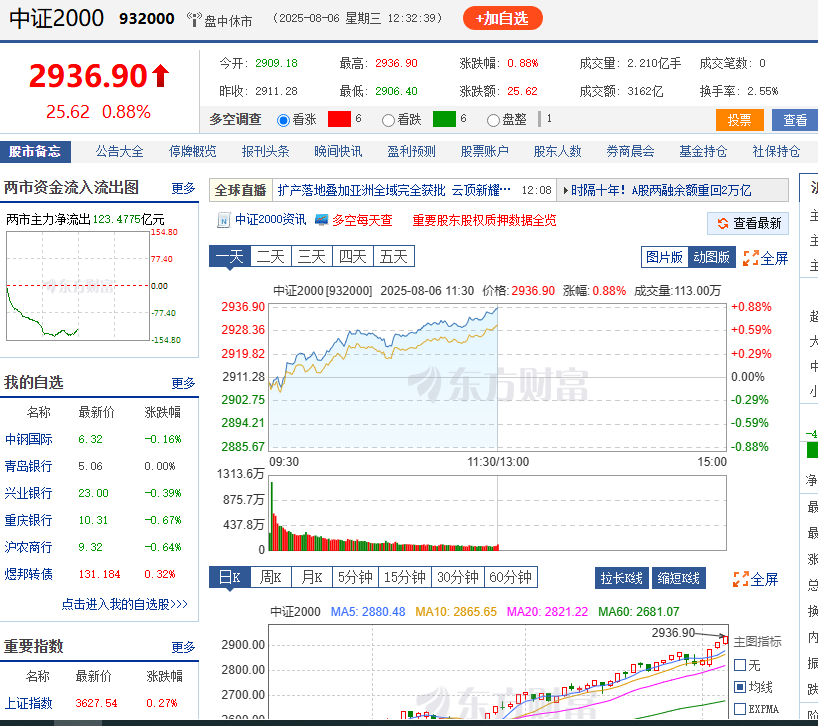This screenshot has width=818, height=726.
Task: Click the orange 投票 button
Action: pos(739,120)
